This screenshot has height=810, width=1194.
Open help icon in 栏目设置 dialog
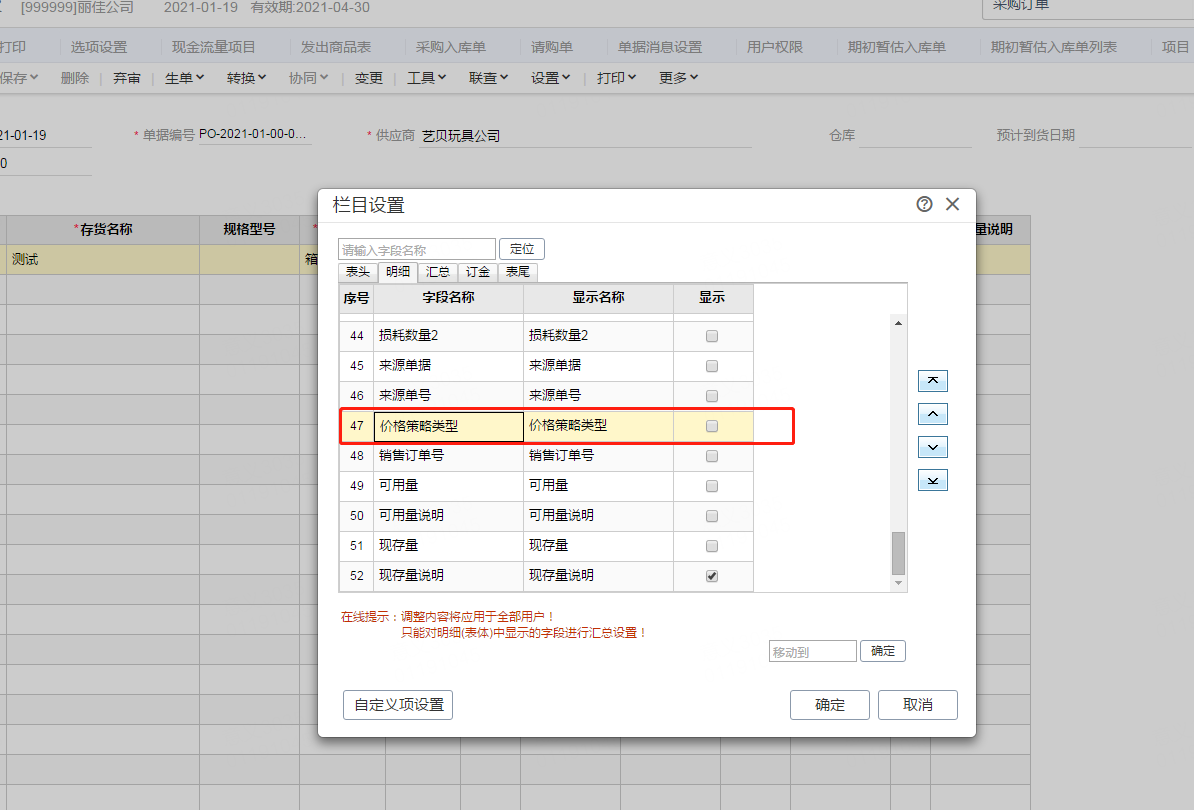(924, 204)
